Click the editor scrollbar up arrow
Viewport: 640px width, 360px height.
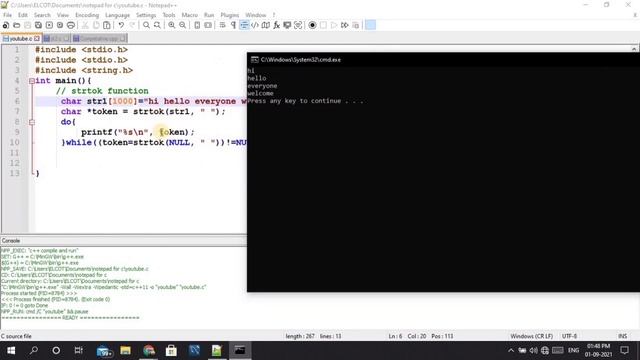[634, 49]
